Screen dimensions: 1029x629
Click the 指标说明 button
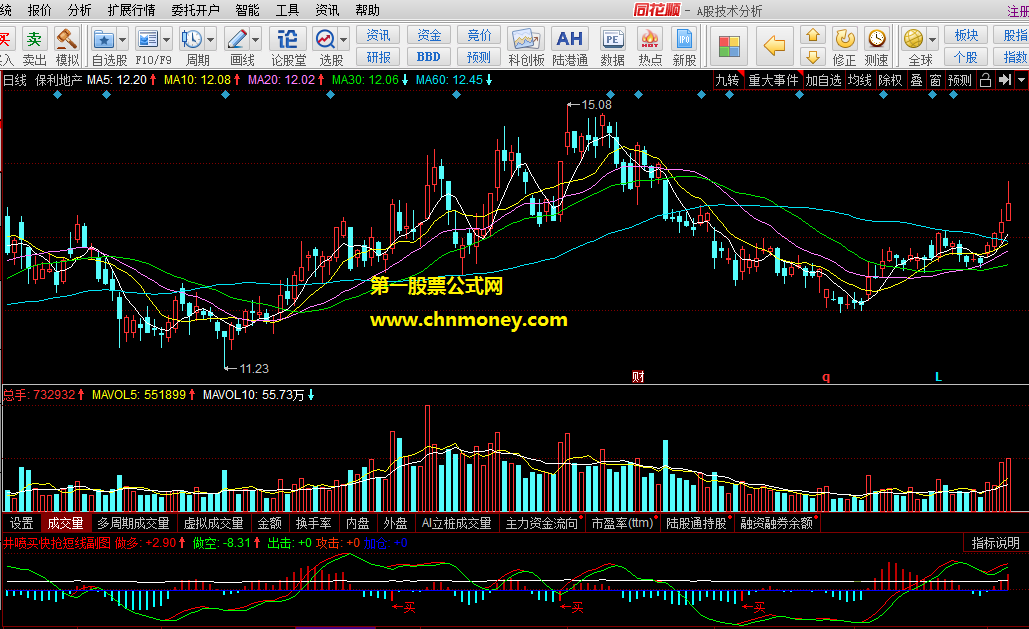point(996,543)
